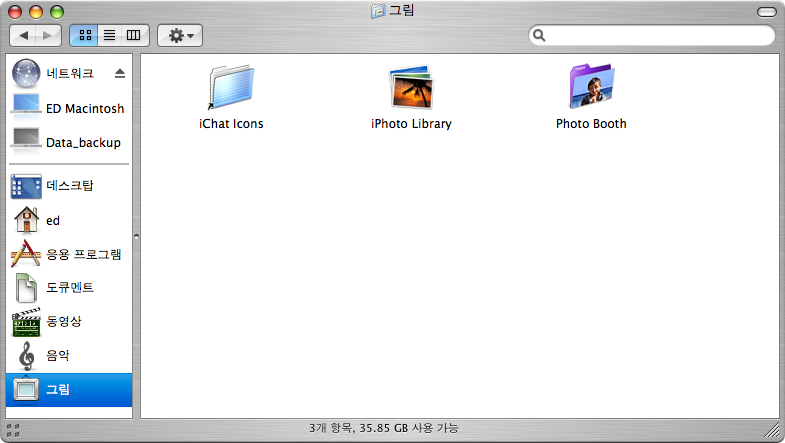Open the 음악 music clef icon
This screenshot has height=443, width=785.
tap(26, 356)
